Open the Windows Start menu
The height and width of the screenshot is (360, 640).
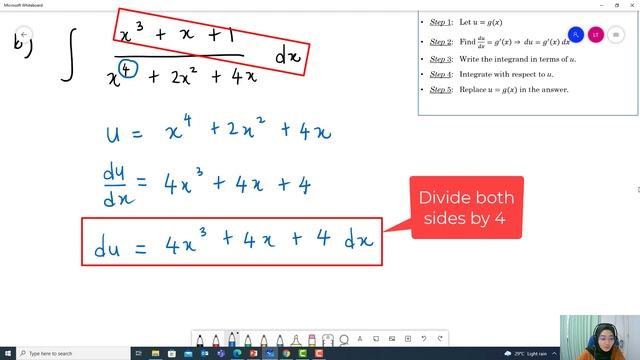pyautogui.click(x=8, y=353)
